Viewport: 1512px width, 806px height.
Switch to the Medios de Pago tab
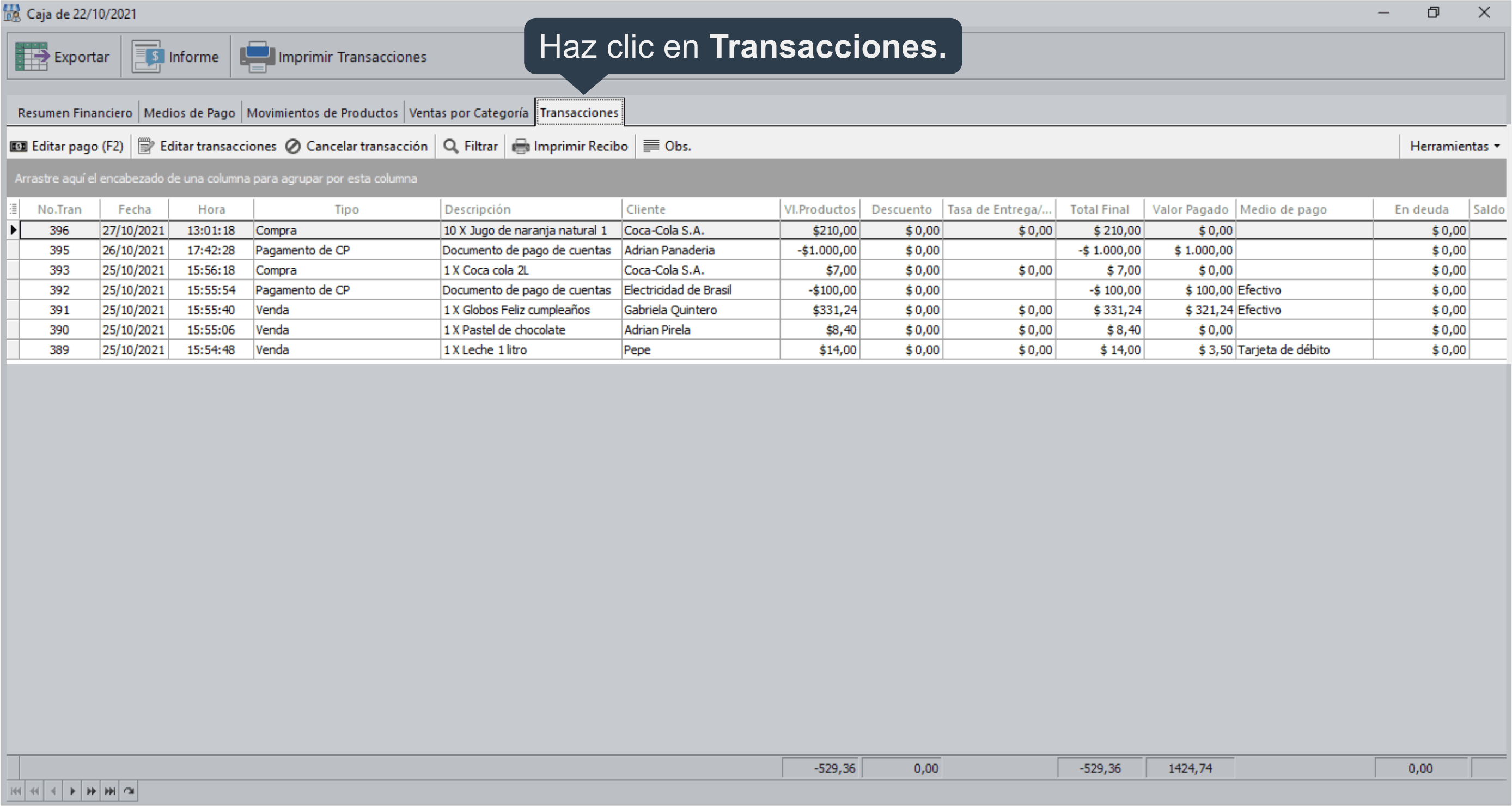click(x=189, y=113)
